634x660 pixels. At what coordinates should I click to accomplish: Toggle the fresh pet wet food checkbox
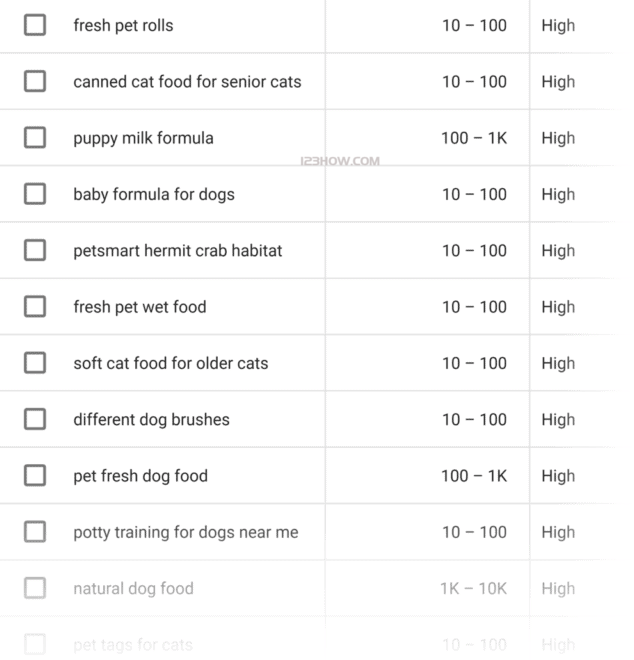[35, 307]
